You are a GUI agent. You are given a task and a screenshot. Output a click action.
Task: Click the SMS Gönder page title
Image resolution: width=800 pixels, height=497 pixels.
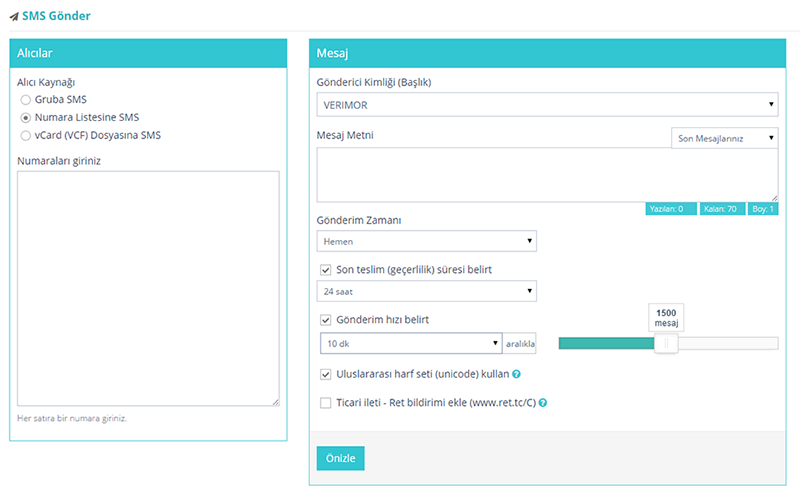[x=56, y=16]
